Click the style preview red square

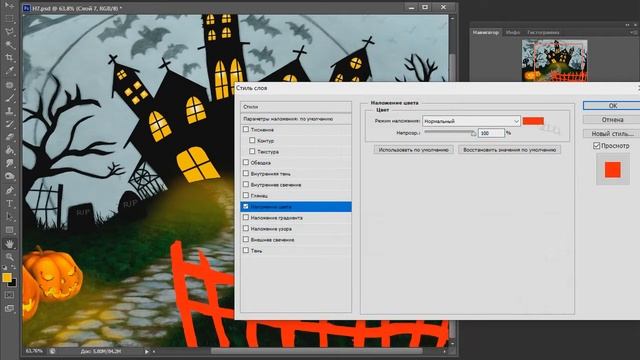click(613, 169)
